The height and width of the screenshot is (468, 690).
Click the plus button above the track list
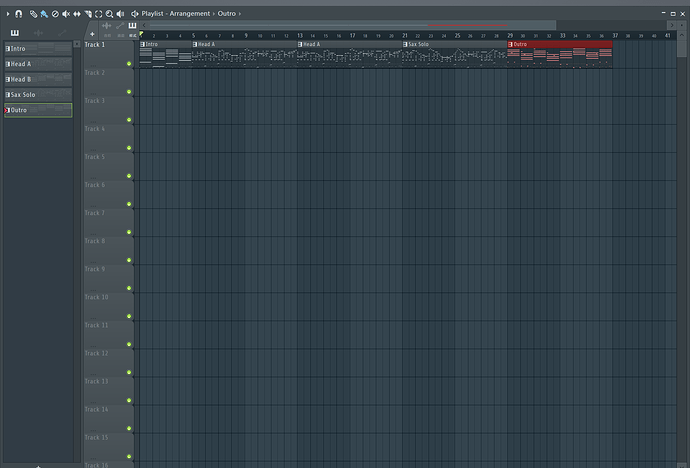[x=92, y=34]
